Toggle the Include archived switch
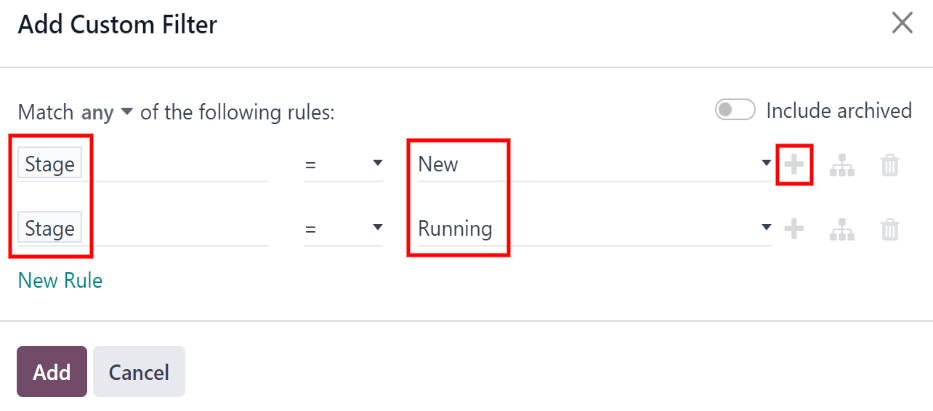The height and width of the screenshot is (411, 933). (x=735, y=110)
